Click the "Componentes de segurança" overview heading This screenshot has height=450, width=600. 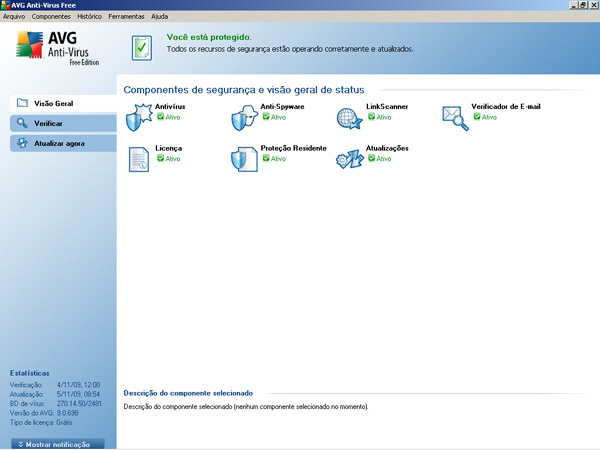click(244, 90)
